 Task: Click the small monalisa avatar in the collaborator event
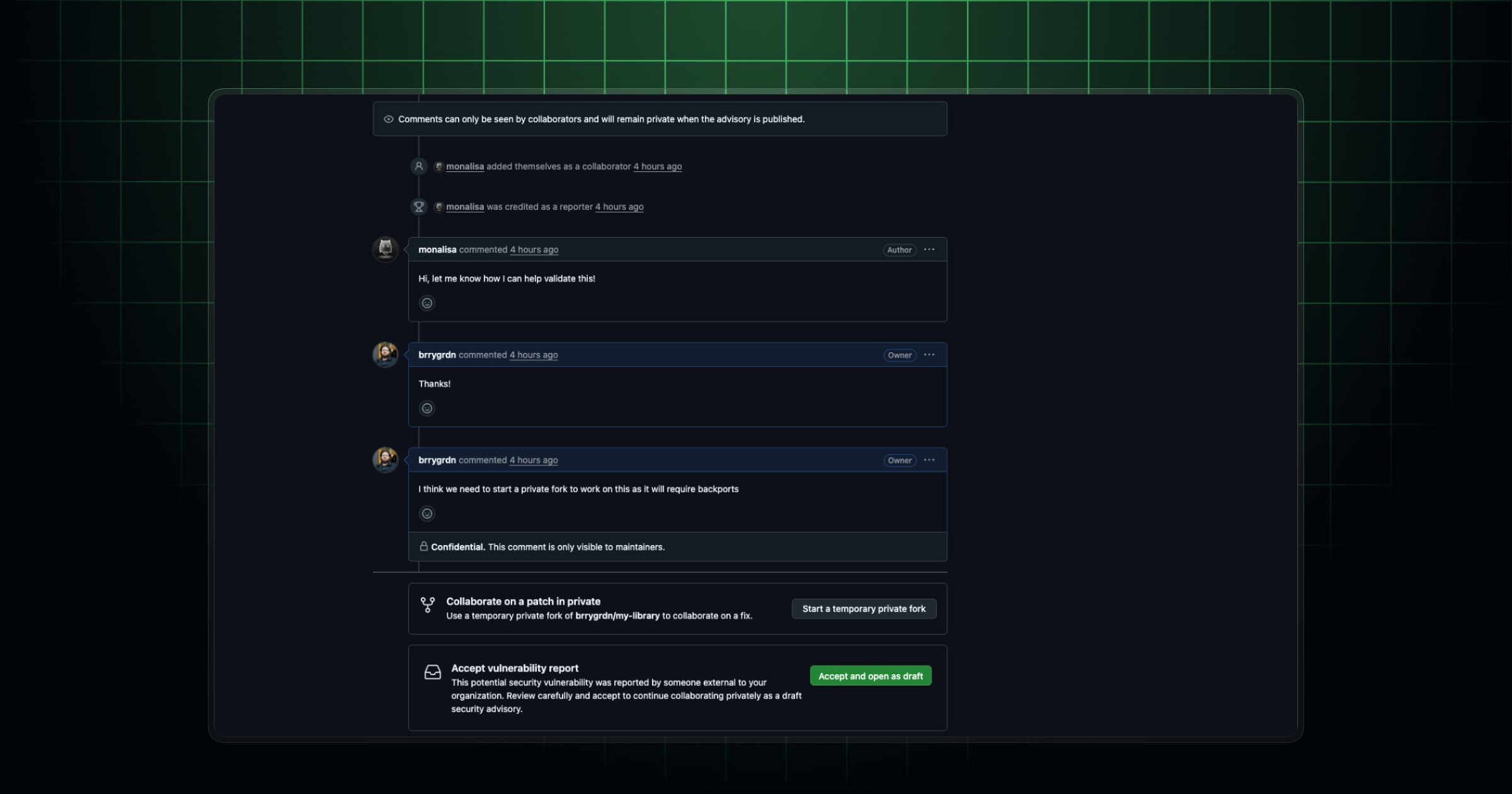438,166
